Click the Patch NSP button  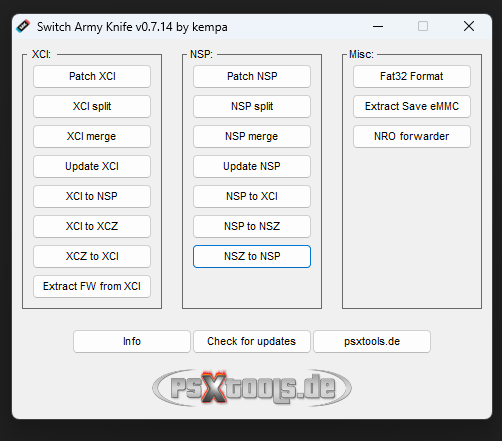[252, 76]
